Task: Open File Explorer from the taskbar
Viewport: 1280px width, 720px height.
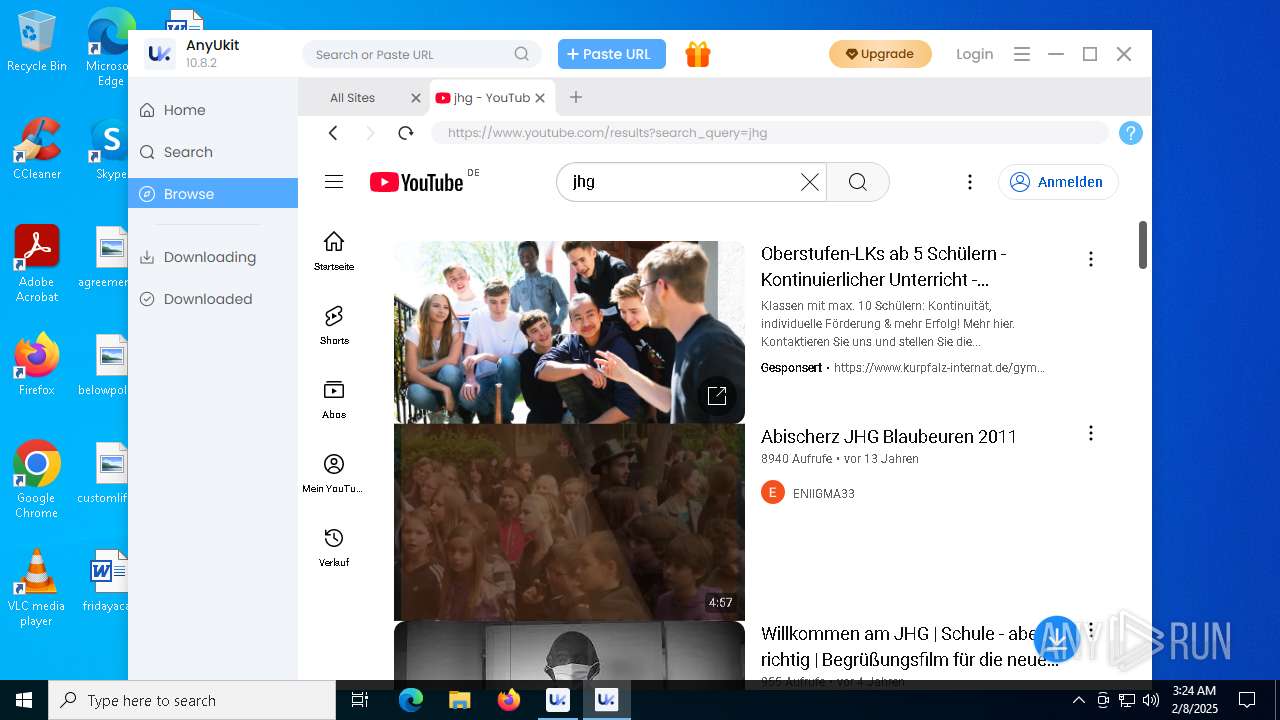Action: (x=460, y=700)
